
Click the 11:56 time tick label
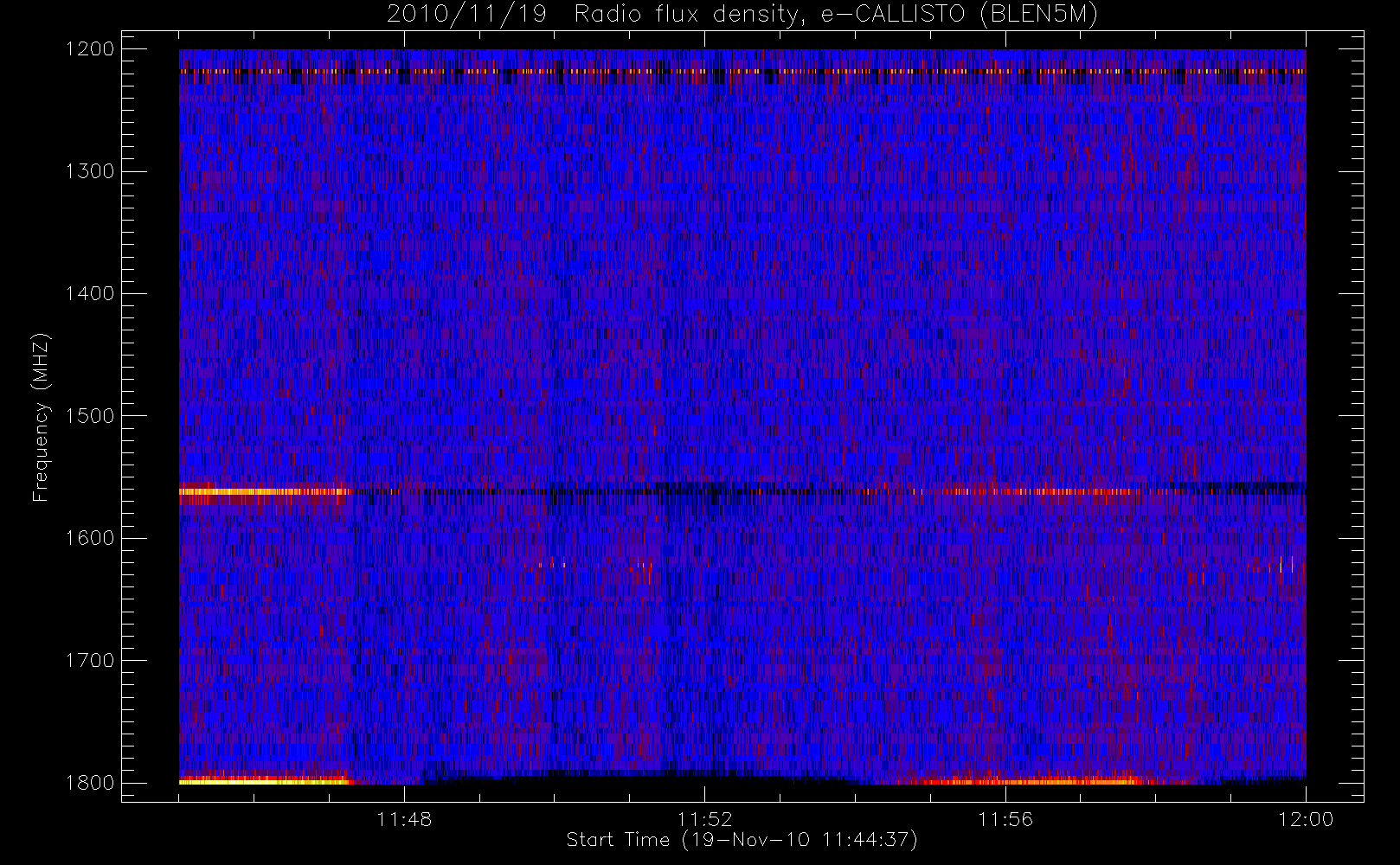pos(1005,819)
